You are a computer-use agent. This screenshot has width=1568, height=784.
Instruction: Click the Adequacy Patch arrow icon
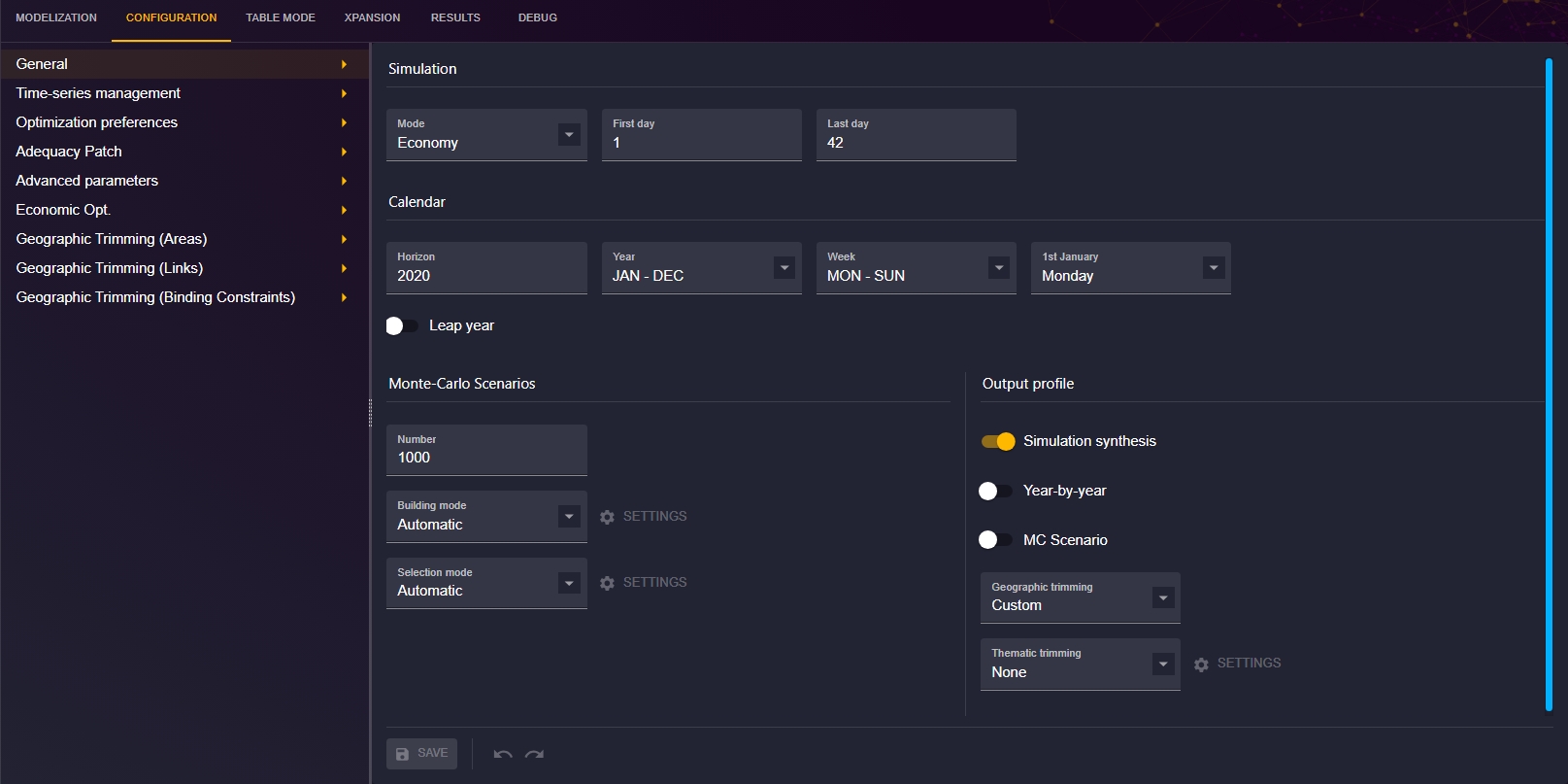344,152
